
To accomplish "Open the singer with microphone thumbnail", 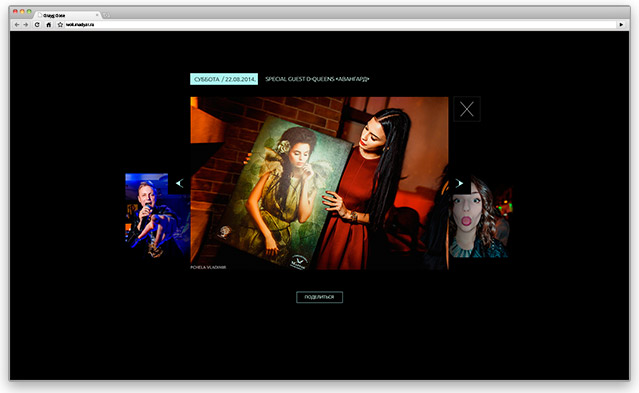I will click(157, 216).
